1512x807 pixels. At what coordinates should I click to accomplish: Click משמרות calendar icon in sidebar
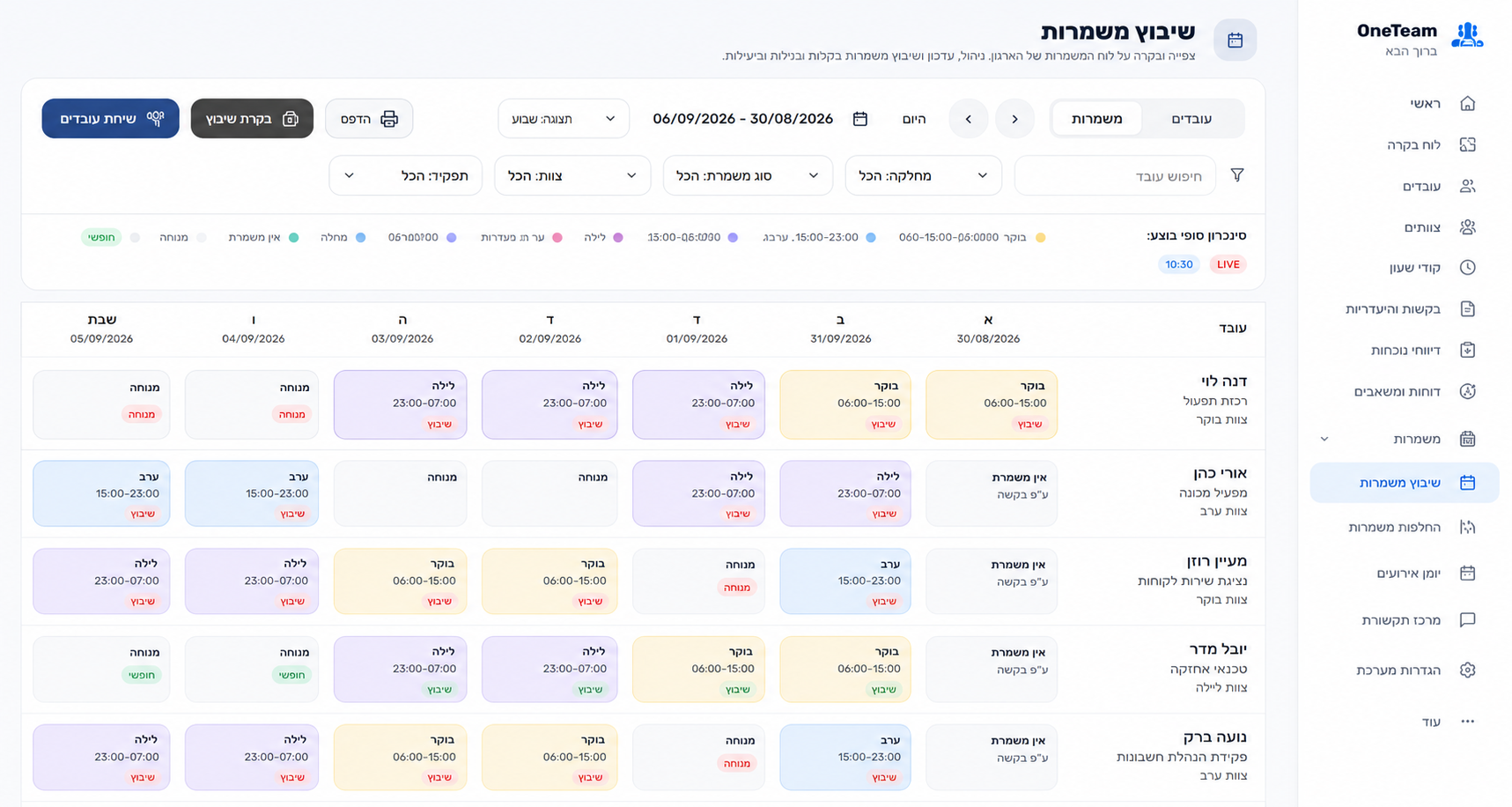[x=1467, y=439]
